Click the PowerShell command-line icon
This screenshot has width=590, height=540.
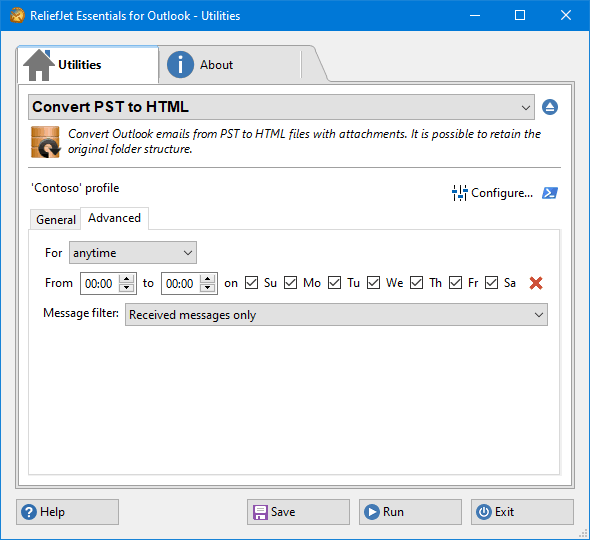click(x=550, y=193)
